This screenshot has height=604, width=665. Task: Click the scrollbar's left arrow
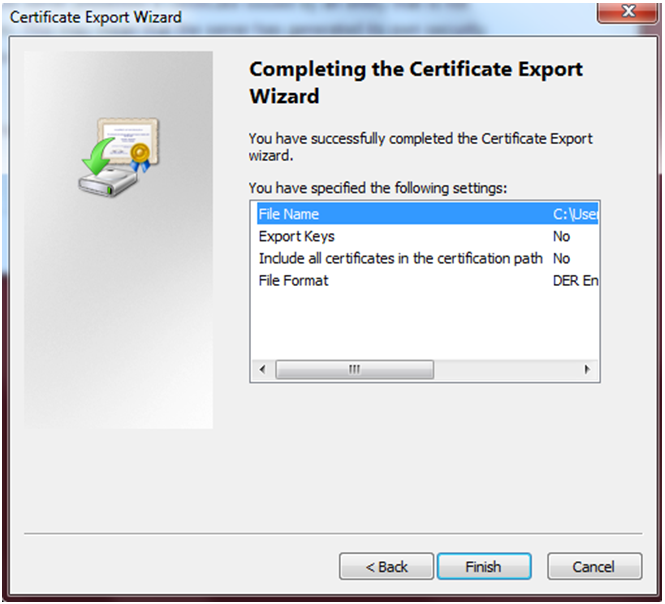tap(263, 369)
